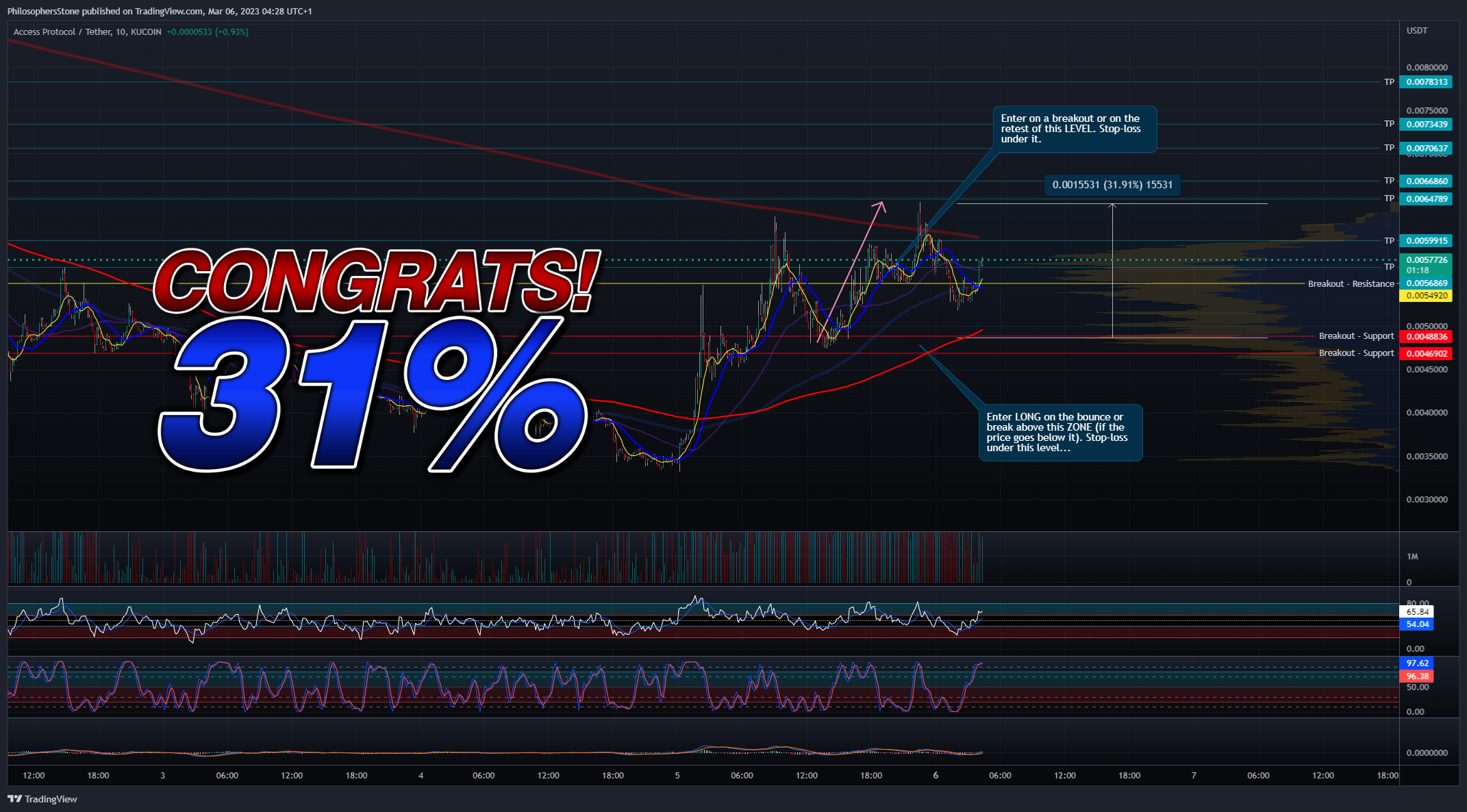
Task: Click the 0.0040000 price axis tick
Action: click(x=1427, y=413)
